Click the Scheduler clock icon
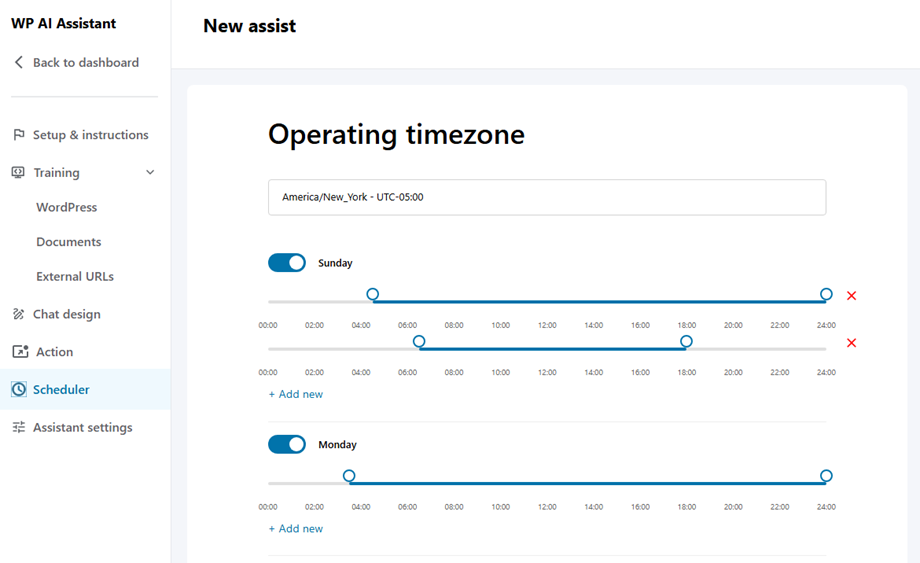The height and width of the screenshot is (563, 920). (x=18, y=390)
